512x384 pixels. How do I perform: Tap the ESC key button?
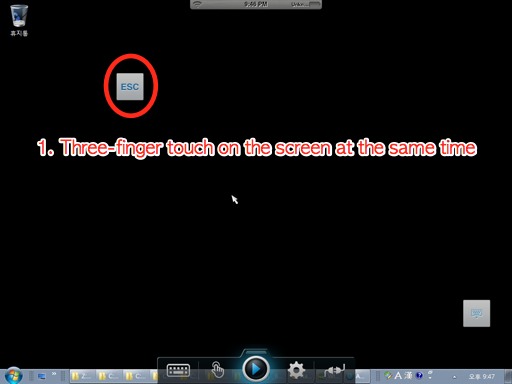tap(130, 87)
